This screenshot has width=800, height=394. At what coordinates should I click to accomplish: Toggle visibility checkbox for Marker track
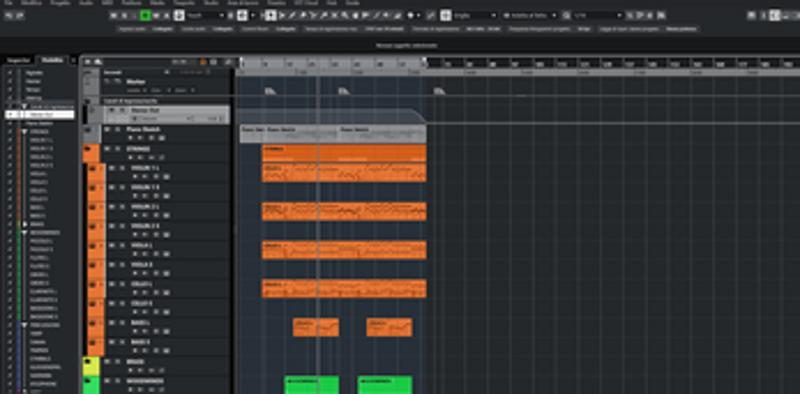point(9,81)
